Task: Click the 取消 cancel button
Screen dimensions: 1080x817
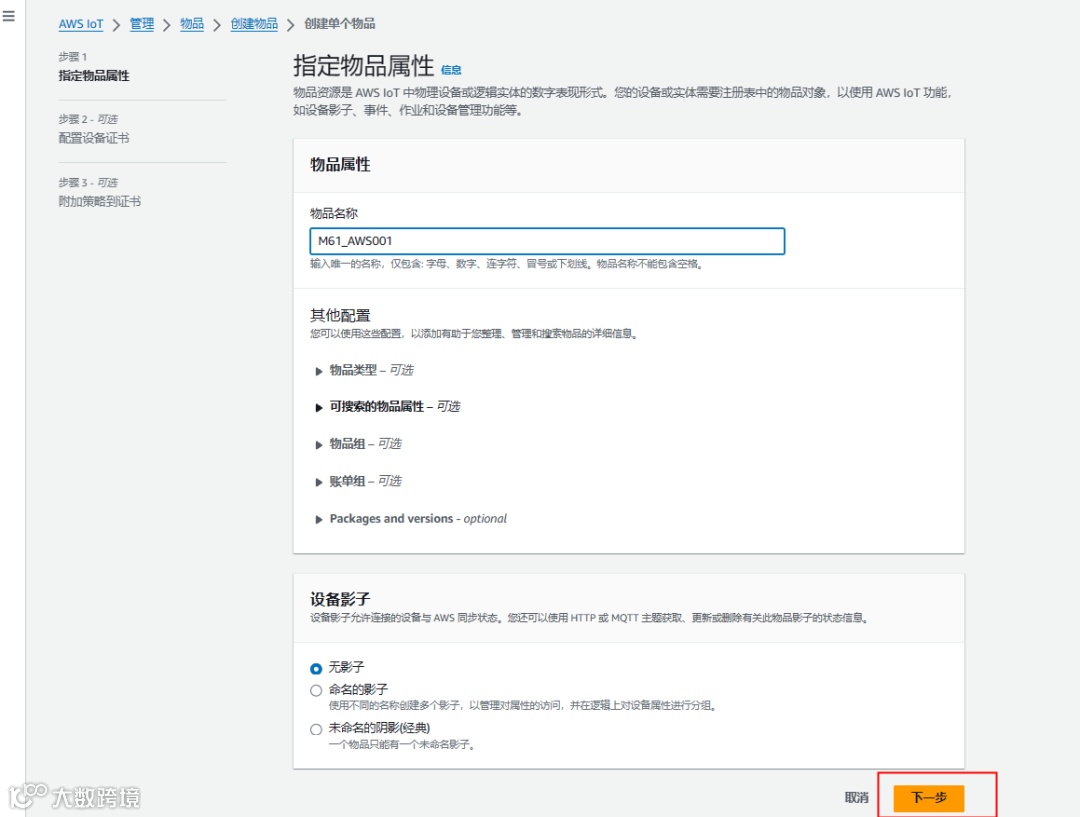Action: pos(856,798)
